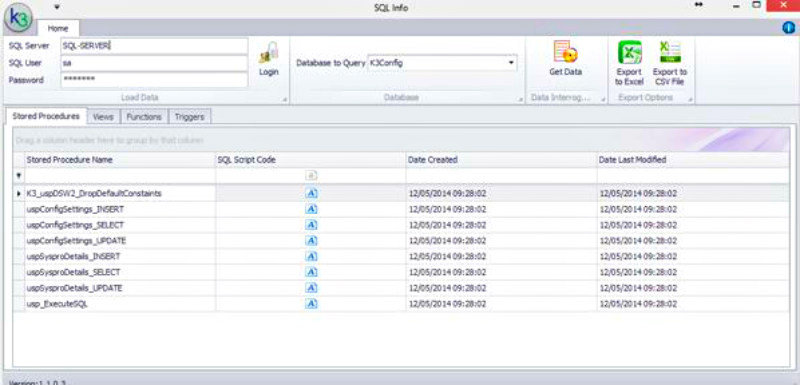Click the Export to Excel icon
The width and height of the screenshot is (800, 385).
click(630, 53)
